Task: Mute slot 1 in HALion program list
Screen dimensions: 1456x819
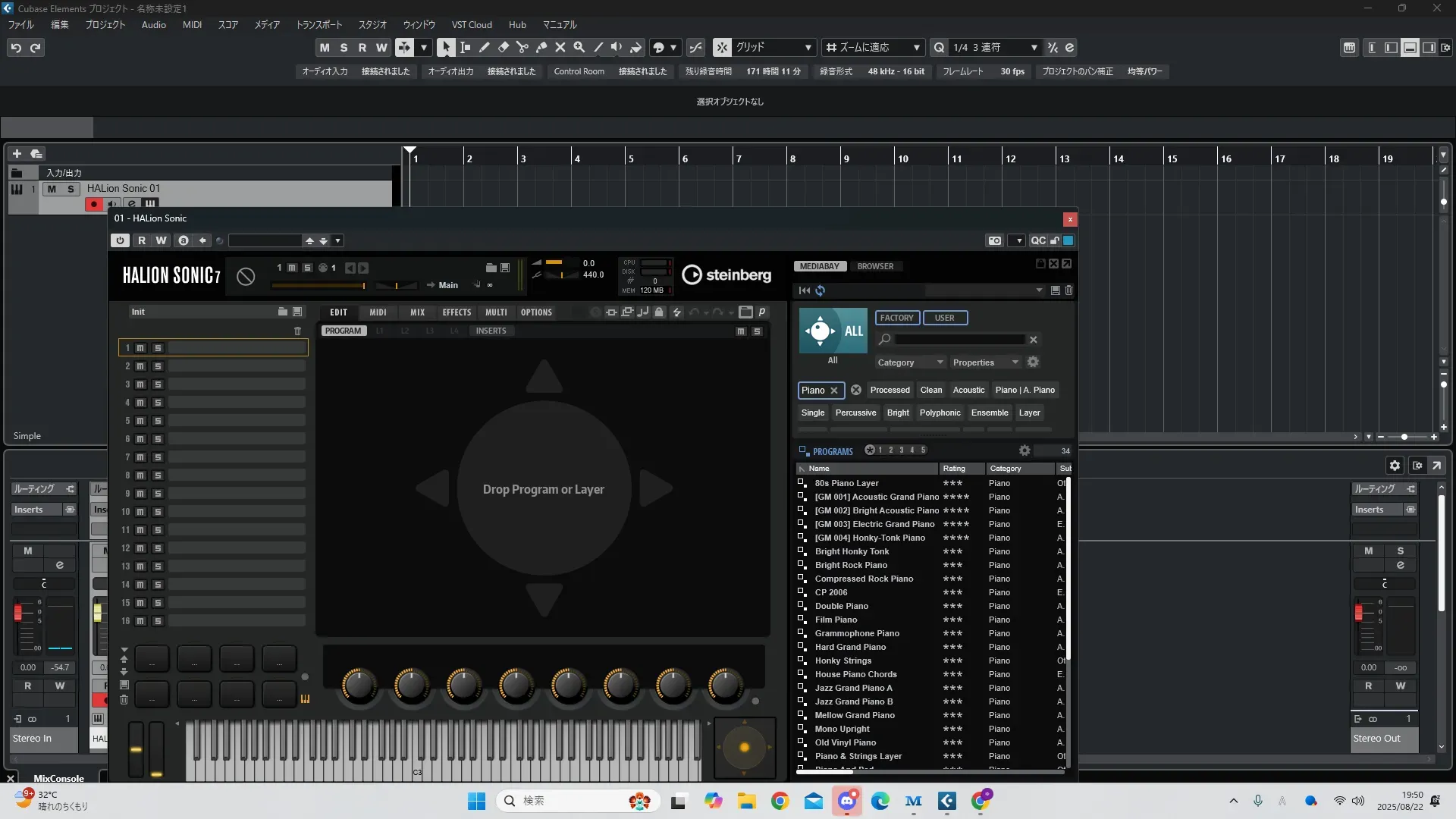Action: (140, 348)
